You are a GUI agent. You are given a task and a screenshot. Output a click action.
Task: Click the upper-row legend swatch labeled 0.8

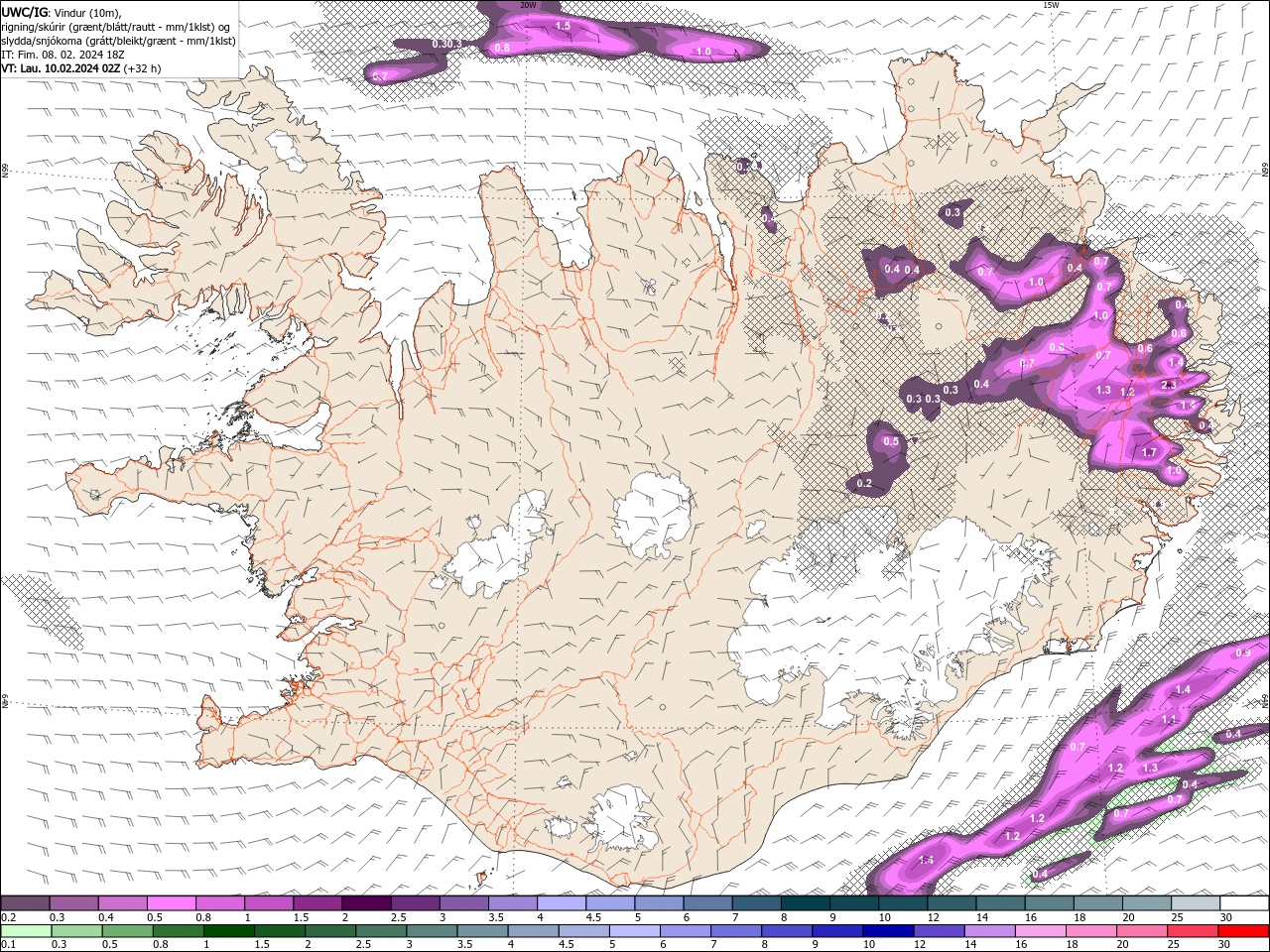coord(219,903)
